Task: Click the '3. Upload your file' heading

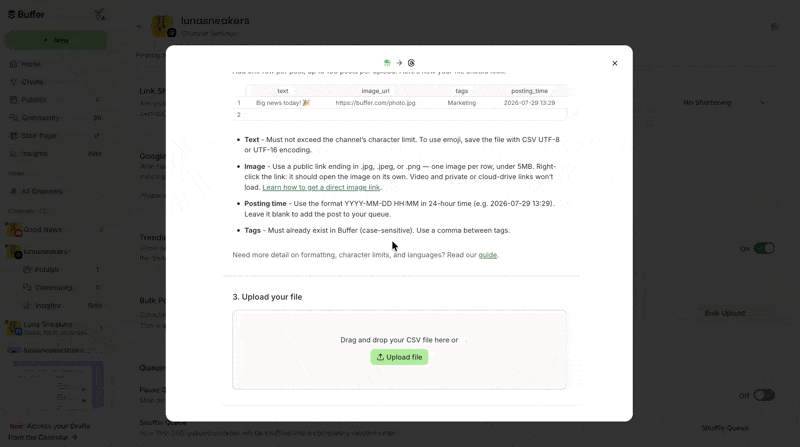Action: pyautogui.click(x=267, y=297)
